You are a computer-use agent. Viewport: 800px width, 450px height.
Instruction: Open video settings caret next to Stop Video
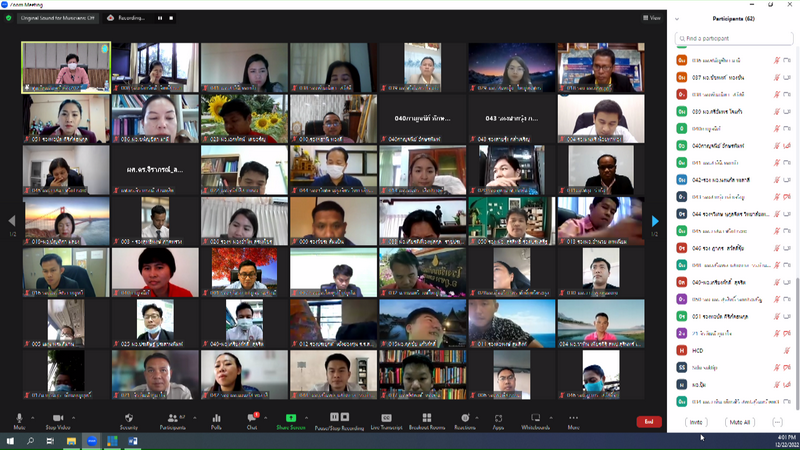73,418
